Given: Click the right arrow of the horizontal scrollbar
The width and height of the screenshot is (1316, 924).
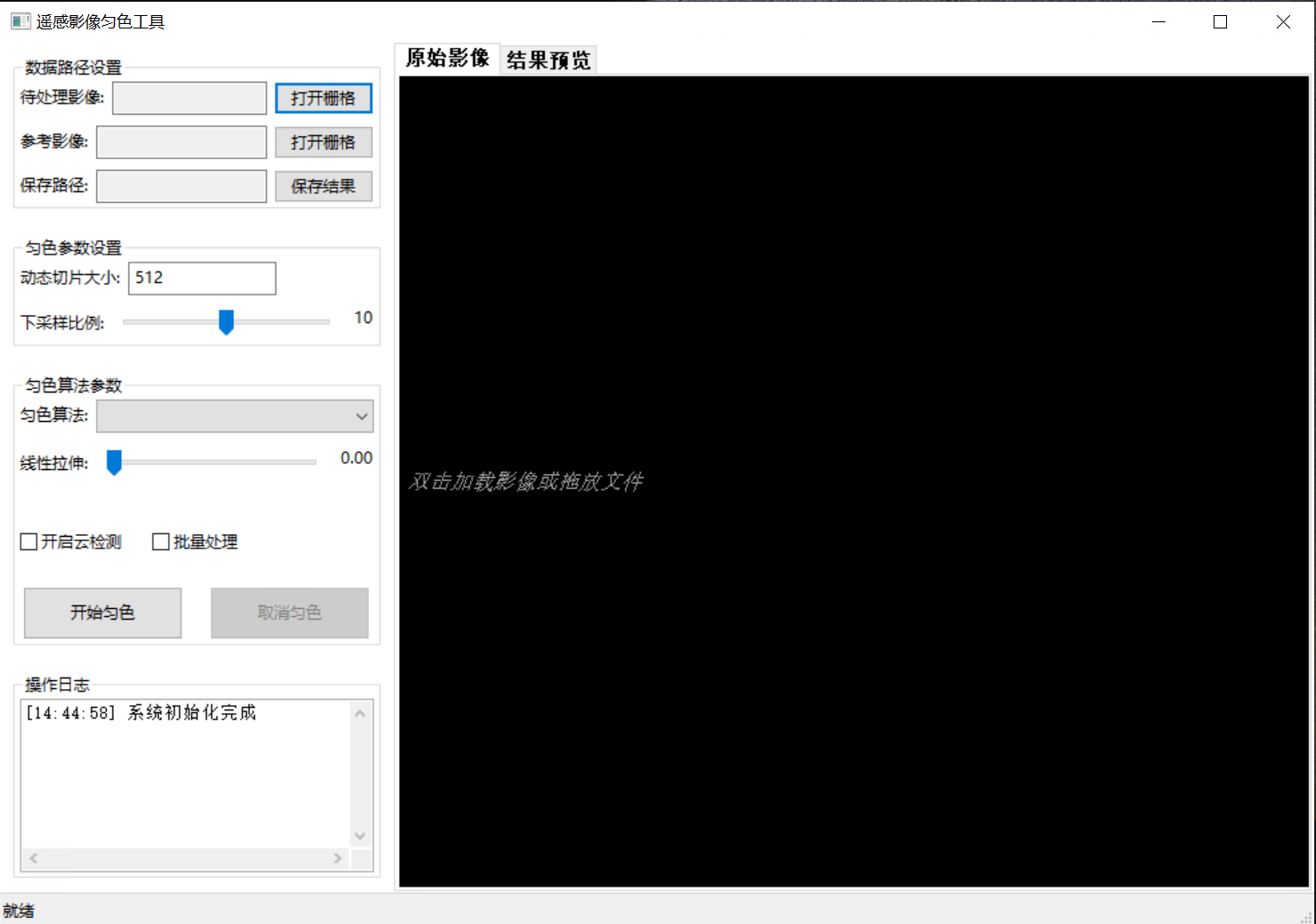Looking at the screenshot, I should coord(337,857).
